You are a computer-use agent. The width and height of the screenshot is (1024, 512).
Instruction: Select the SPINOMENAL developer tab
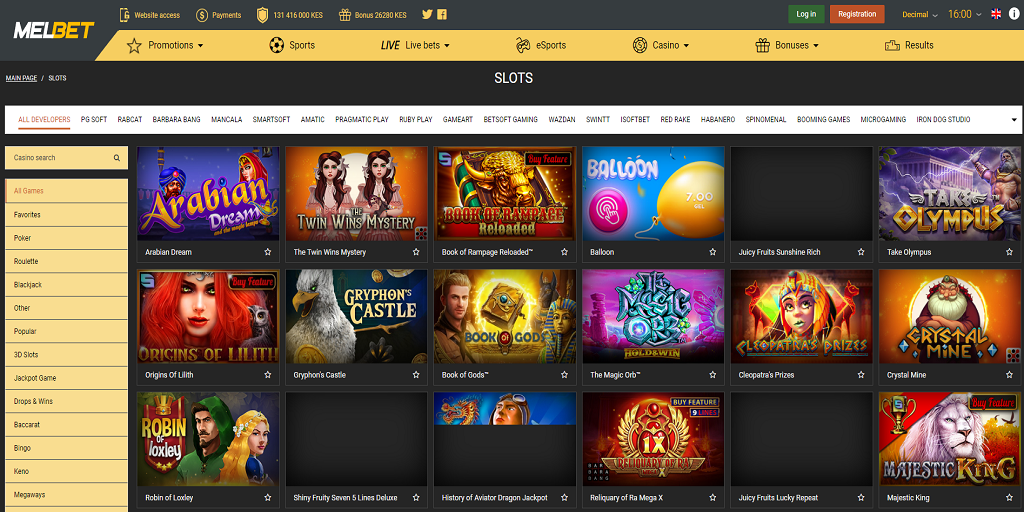[766, 120]
